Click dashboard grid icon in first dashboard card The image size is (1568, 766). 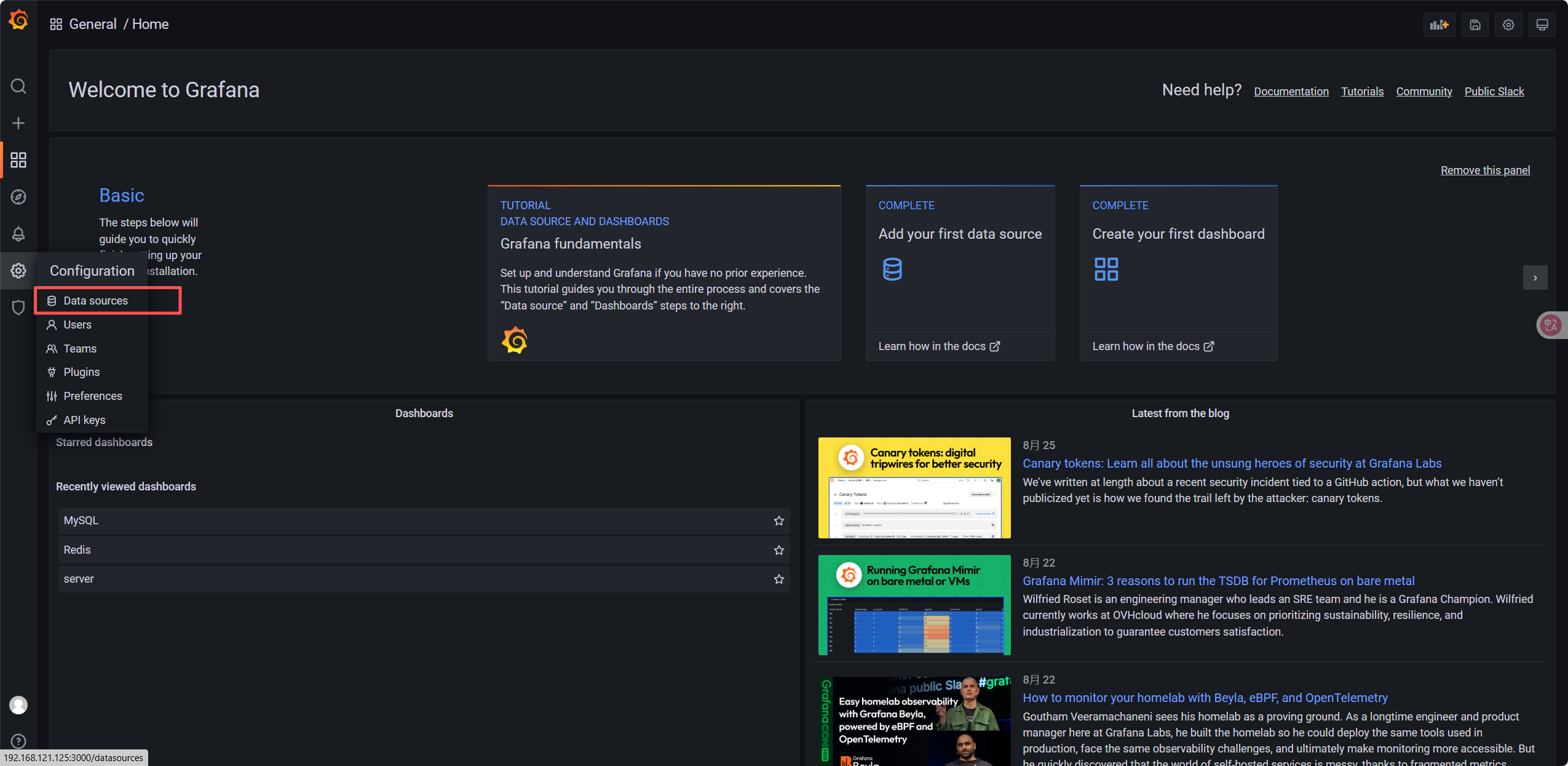pyautogui.click(x=1106, y=269)
